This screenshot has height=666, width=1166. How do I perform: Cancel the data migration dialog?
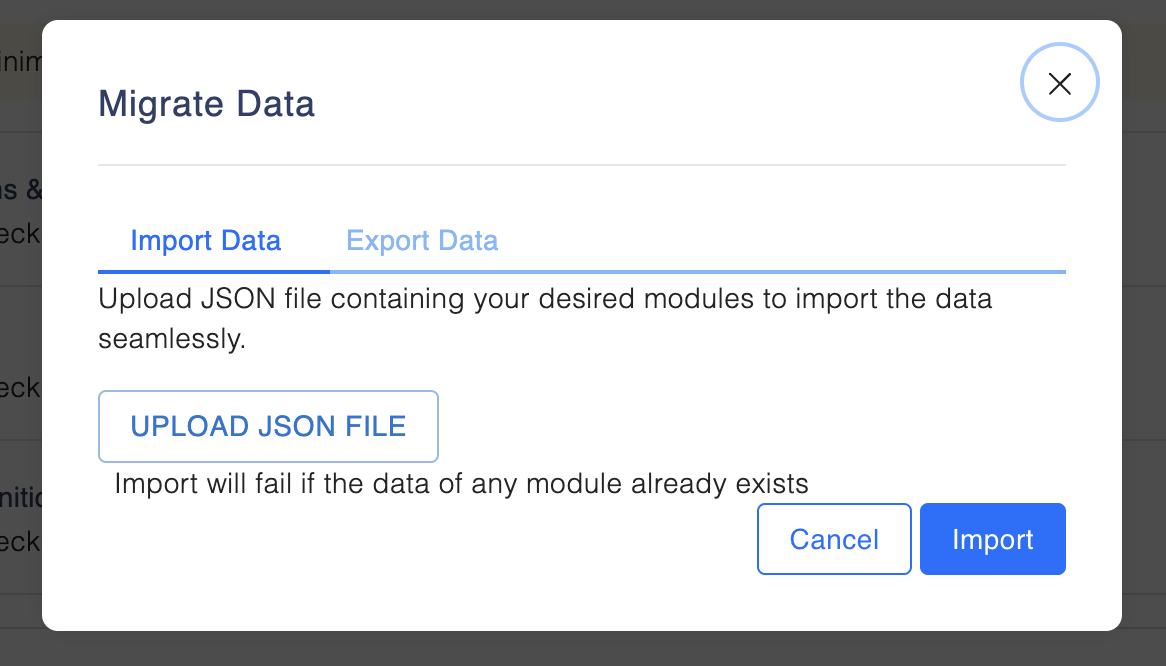(834, 539)
